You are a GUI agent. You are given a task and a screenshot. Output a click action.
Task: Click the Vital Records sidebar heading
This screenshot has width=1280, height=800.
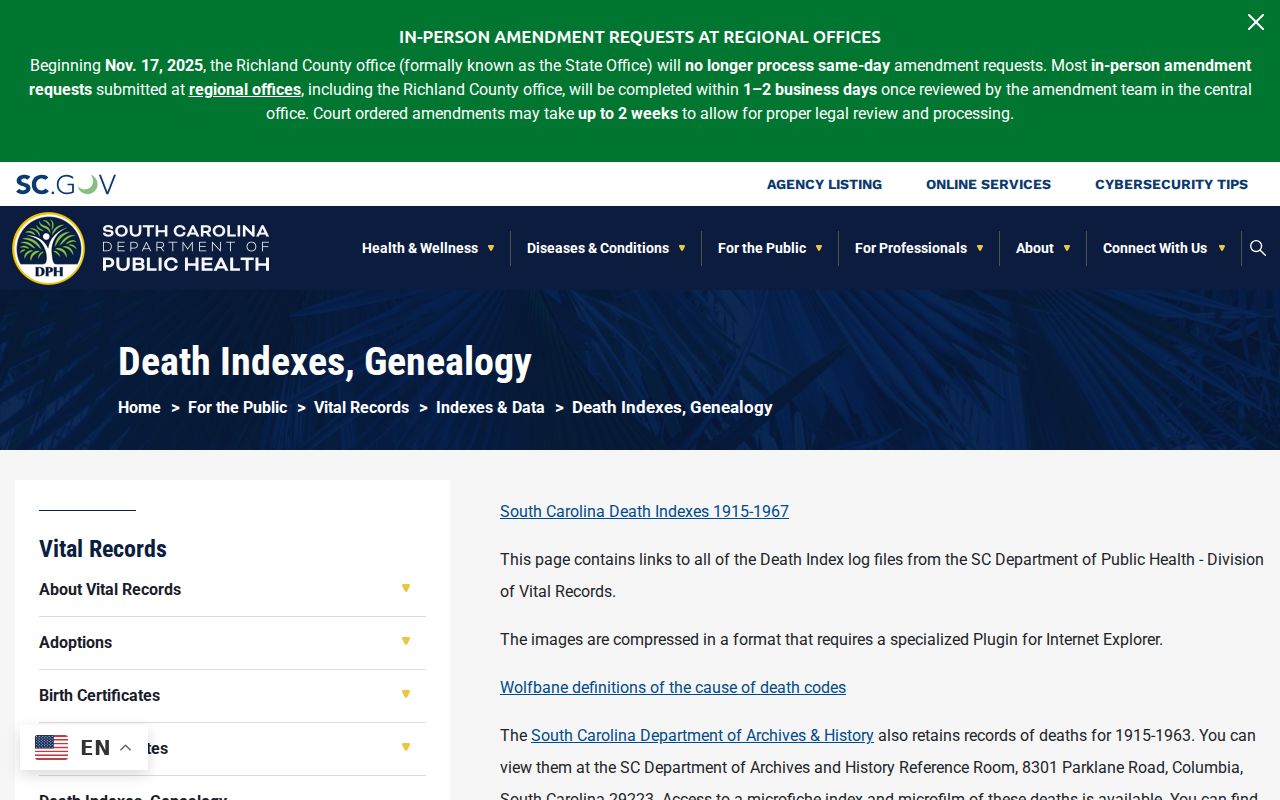click(x=103, y=548)
